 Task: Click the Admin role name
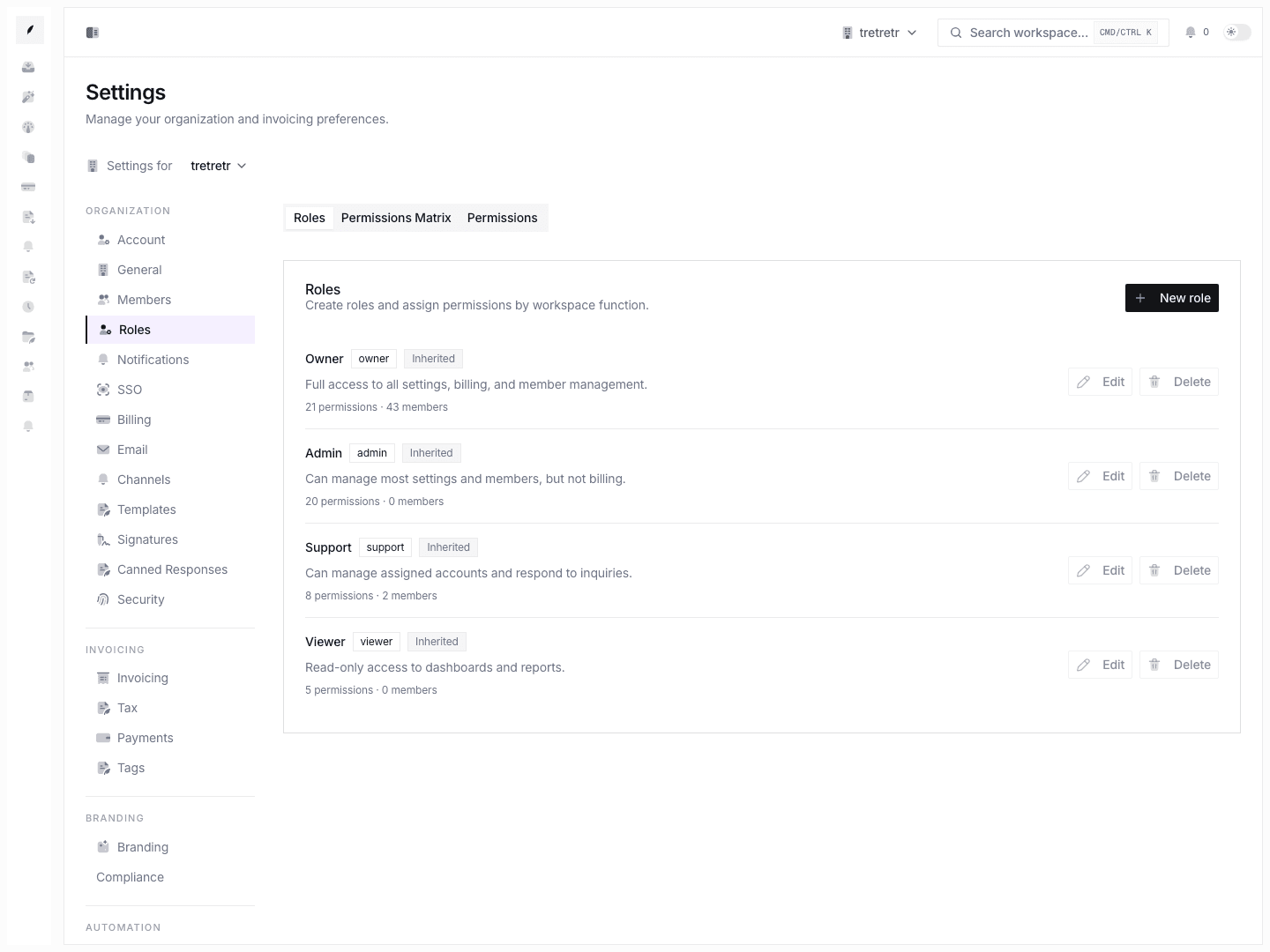tap(324, 453)
